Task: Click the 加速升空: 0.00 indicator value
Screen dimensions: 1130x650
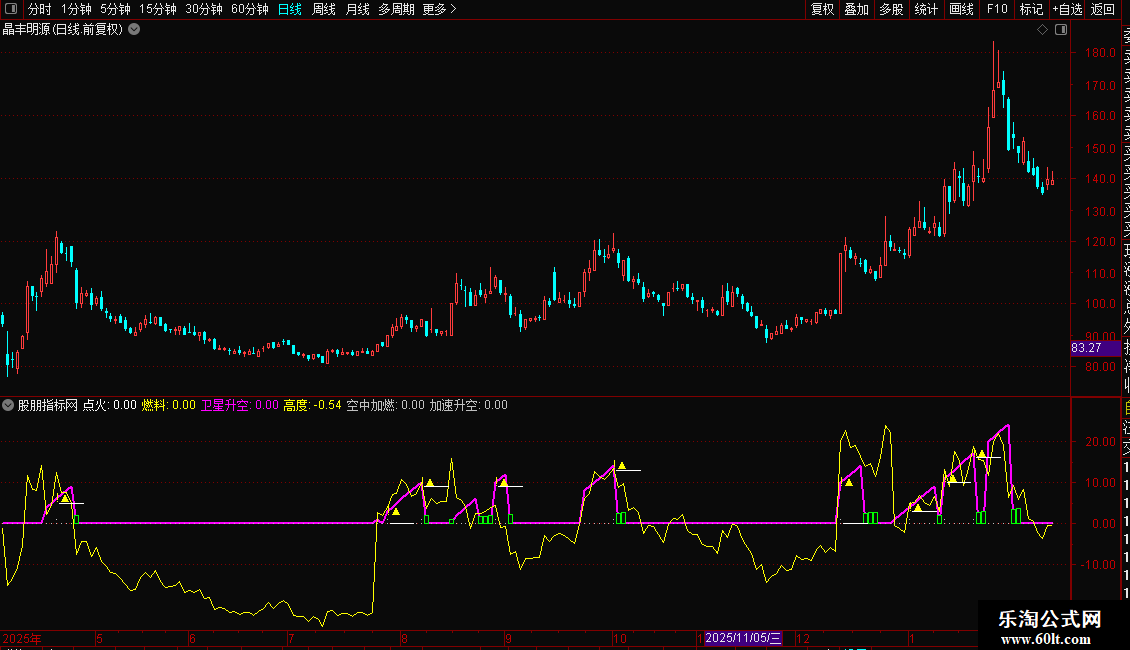Action: 468,405
